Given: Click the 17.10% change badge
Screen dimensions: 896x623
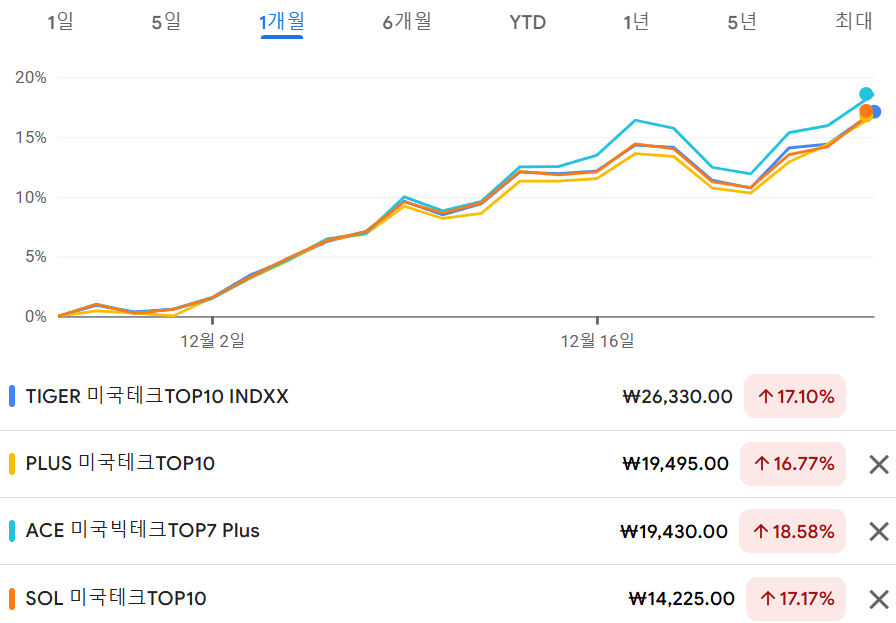Looking at the screenshot, I should 795,396.
